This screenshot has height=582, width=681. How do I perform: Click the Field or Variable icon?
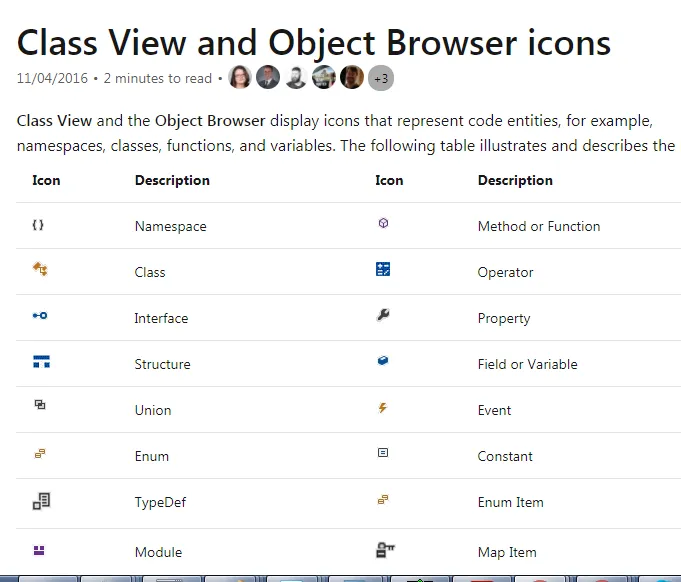click(x=383, y=361)
